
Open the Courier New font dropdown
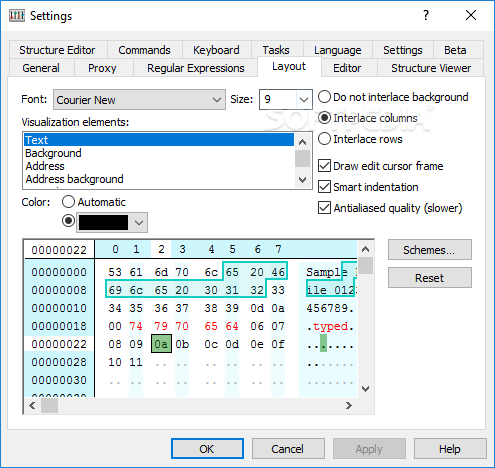tap(139, 99)
